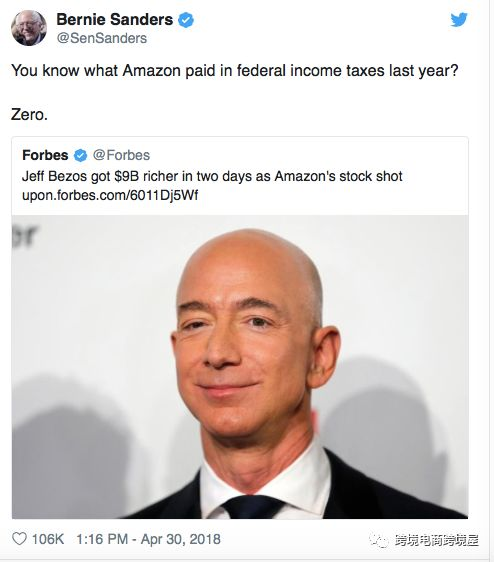The image size is (494, 562).
Task: Click the Chinese watermark text
Action: (x=437, y=540)
